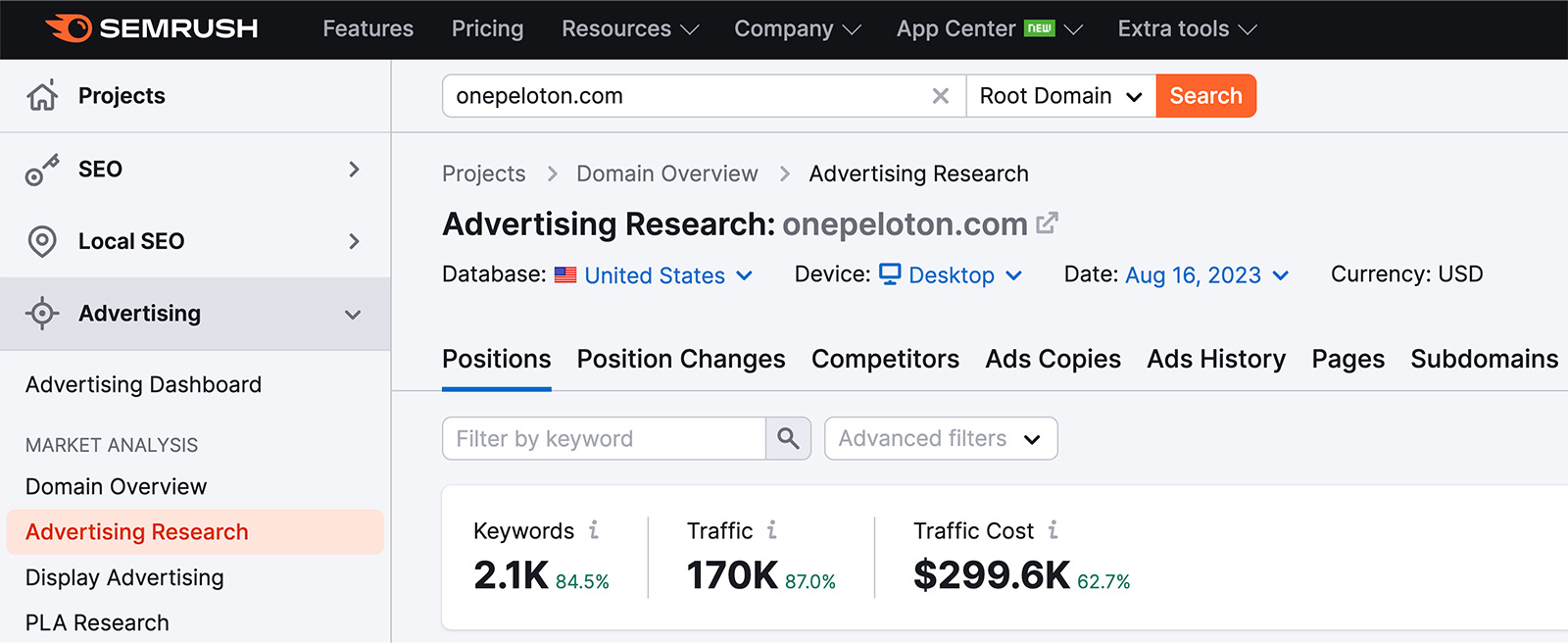This screenshot has height=643, width=1568.
Task: Click the SEO key icon
Action: pyautogui.click(x=42, y=170)
